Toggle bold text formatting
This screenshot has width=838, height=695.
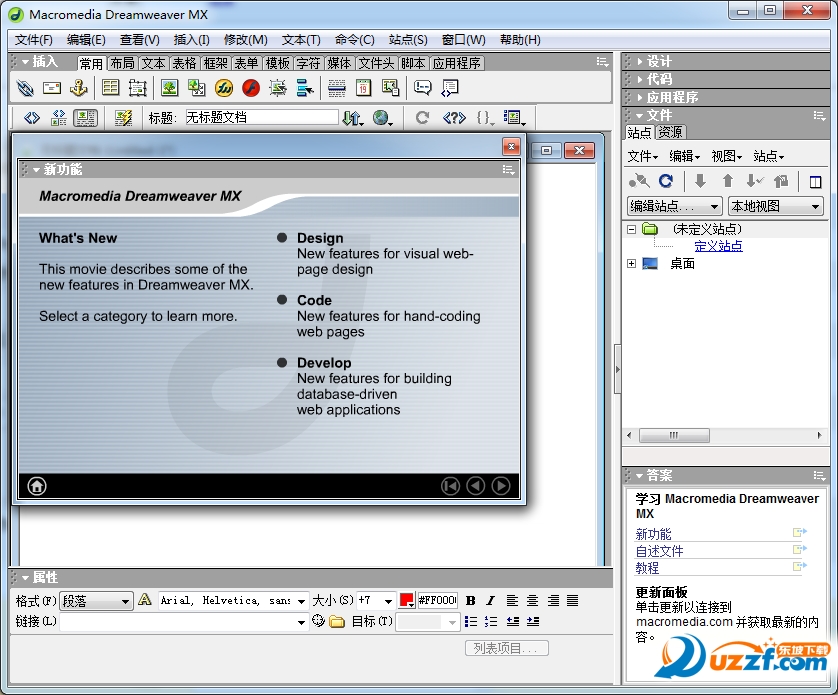point(471,600)
